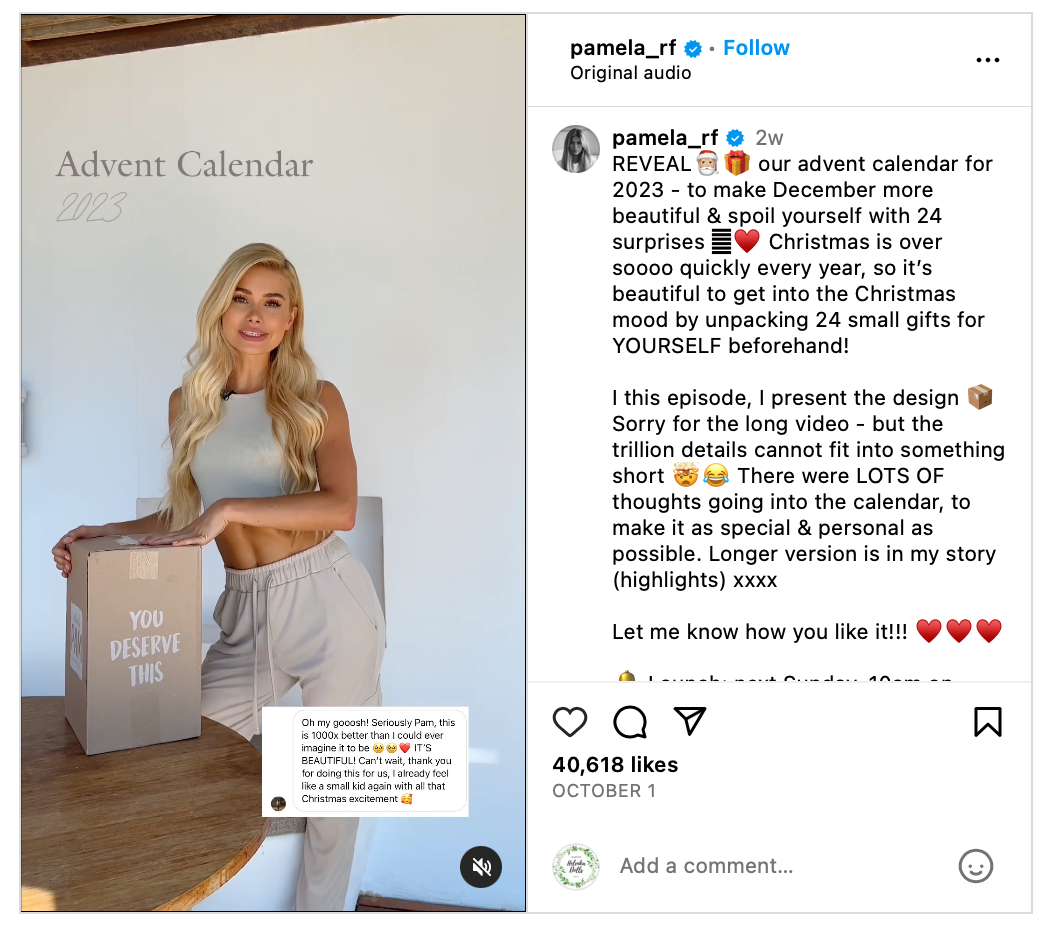This screenshot has height=932, width=1052.
Task: Click the OCTOBER 1 post date
Action: (604, 791)
